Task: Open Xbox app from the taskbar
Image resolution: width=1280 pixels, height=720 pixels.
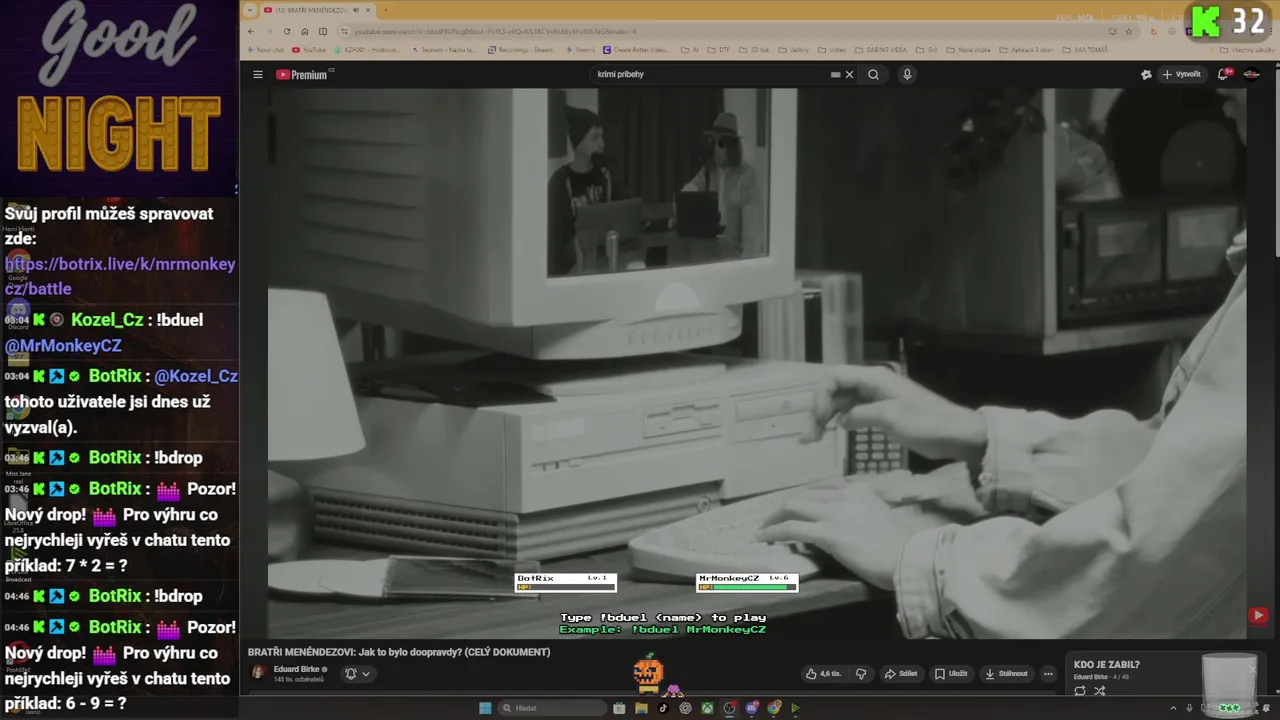Action: (707, 708)
